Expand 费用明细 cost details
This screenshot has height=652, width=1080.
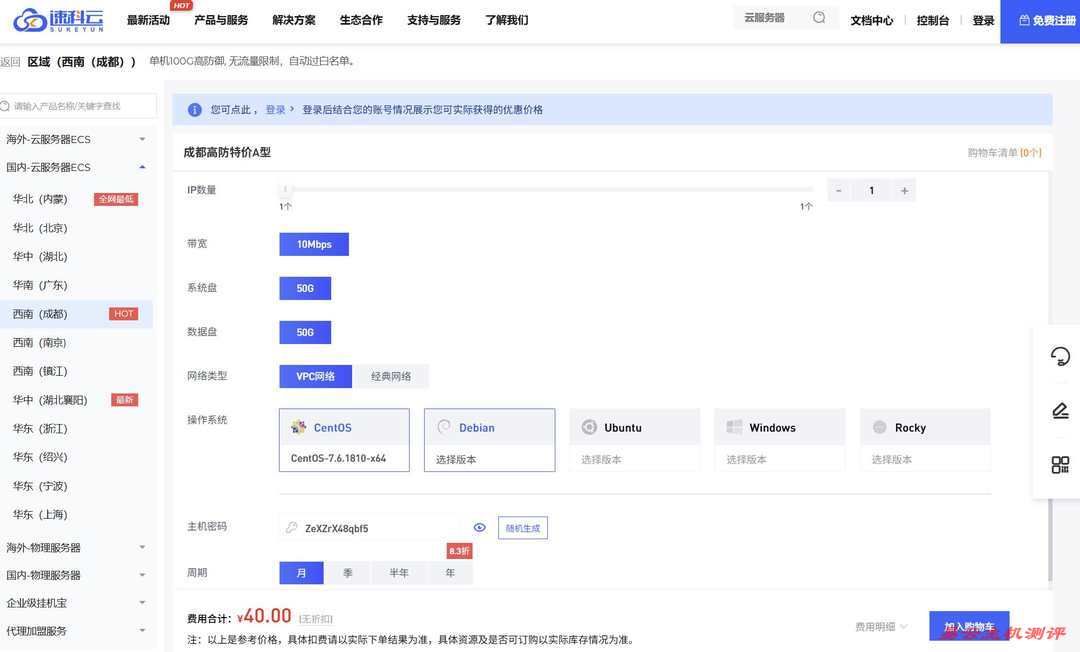click(881, 627)
